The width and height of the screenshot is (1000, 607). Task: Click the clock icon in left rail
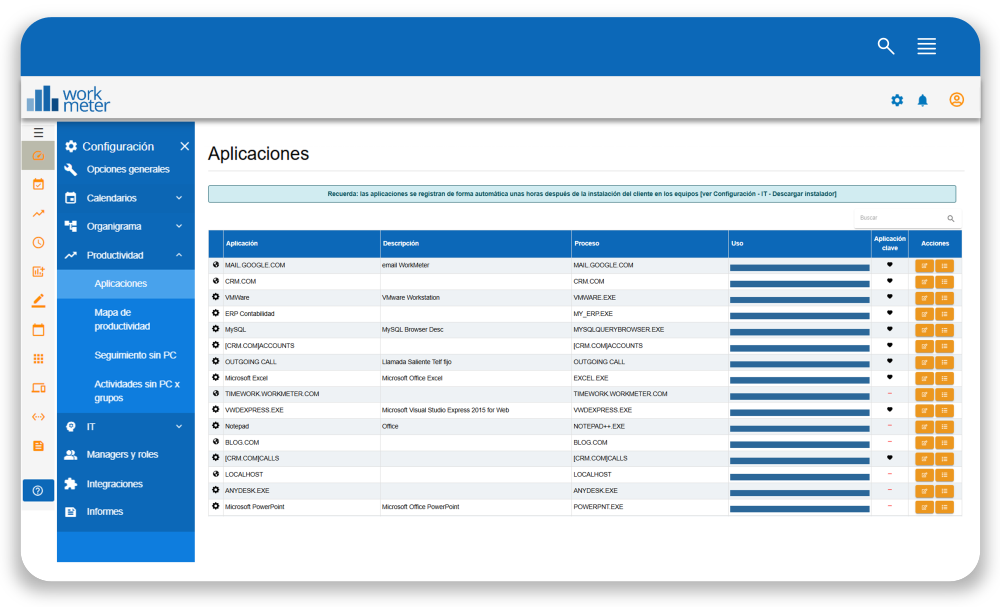point(38,242)
